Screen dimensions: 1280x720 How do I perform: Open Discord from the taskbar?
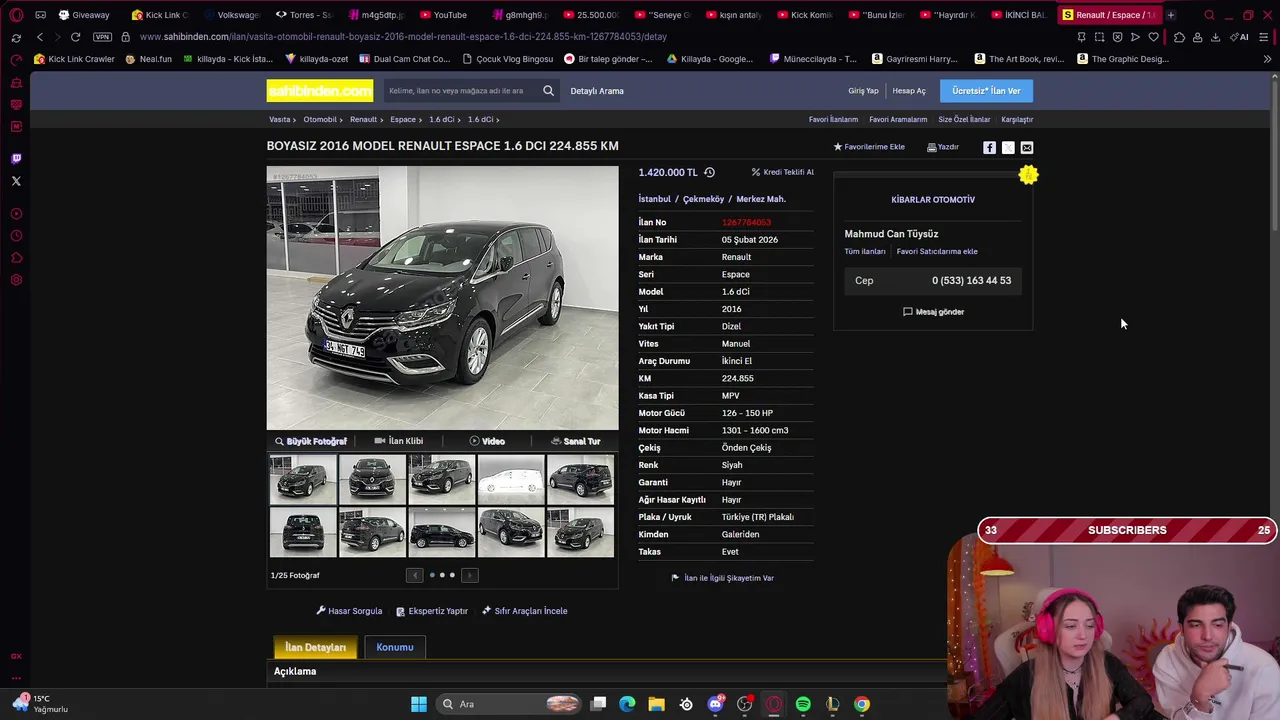tap(715, 704)
